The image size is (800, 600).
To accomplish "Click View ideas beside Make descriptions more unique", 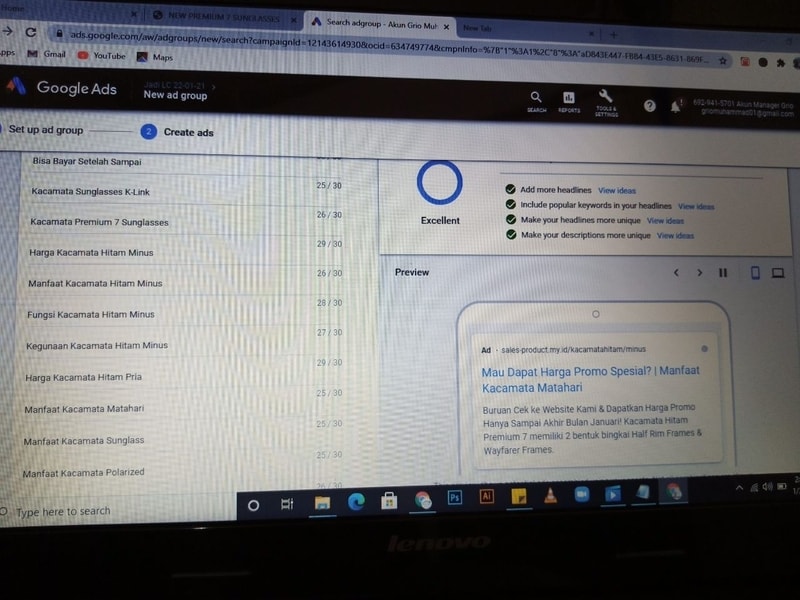I will tap(675, 236).
